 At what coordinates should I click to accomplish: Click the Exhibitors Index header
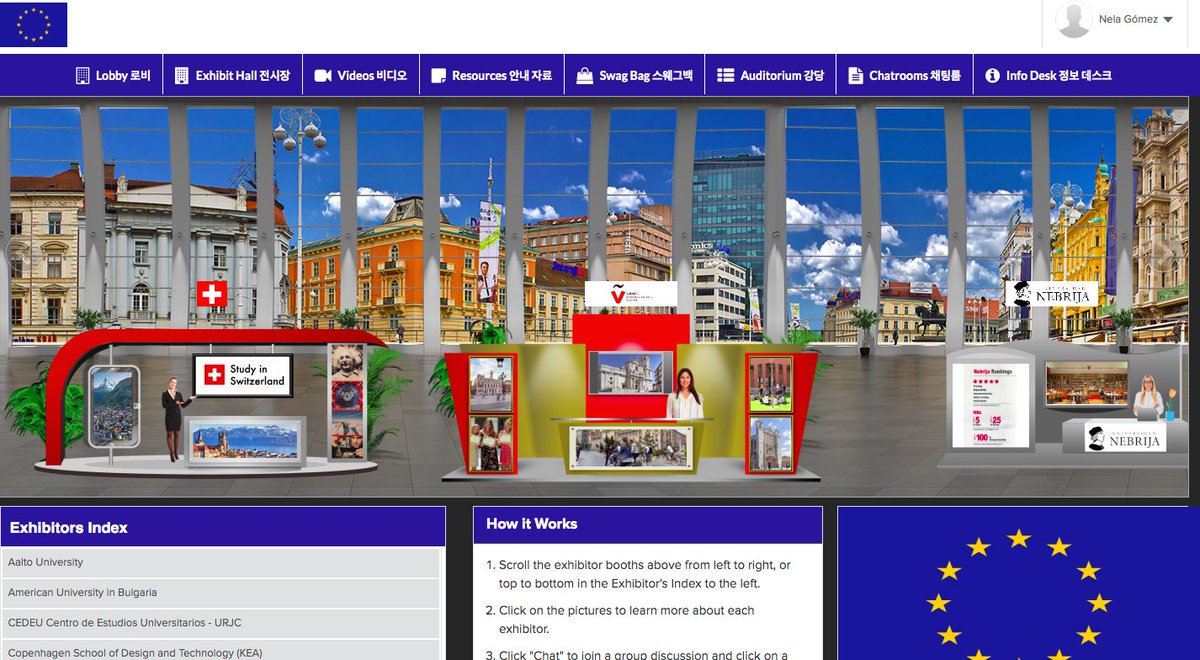pyautogui.click(x=222, y=527)
